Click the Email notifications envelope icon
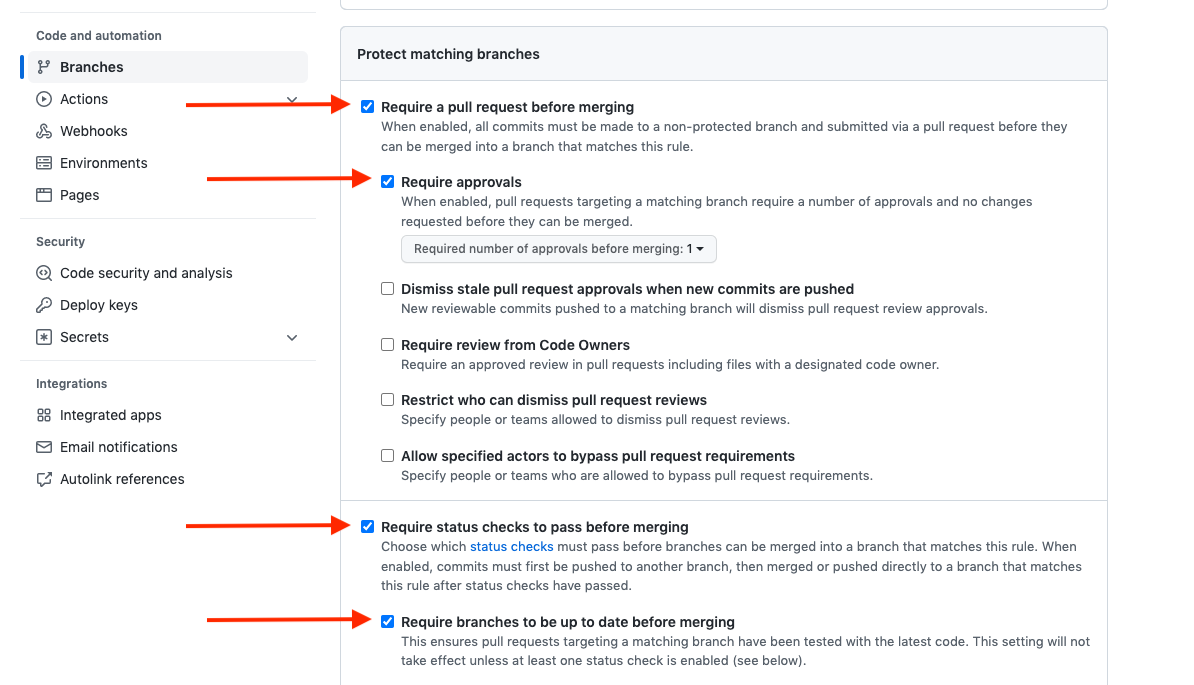 coord(44,447)
